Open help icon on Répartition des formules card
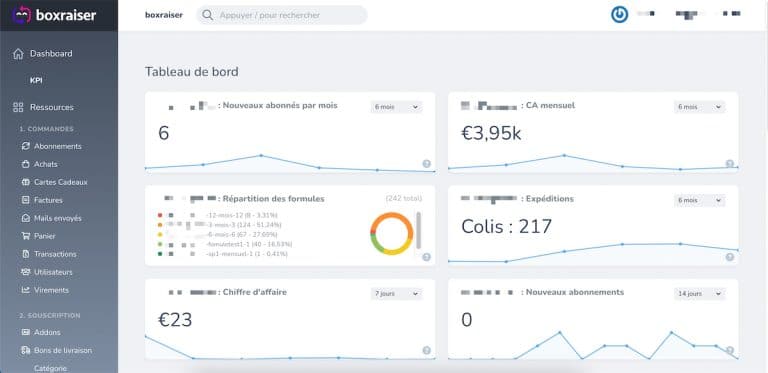Image resolution: width=768 pixels, height=373 pixels. [427, 257]
